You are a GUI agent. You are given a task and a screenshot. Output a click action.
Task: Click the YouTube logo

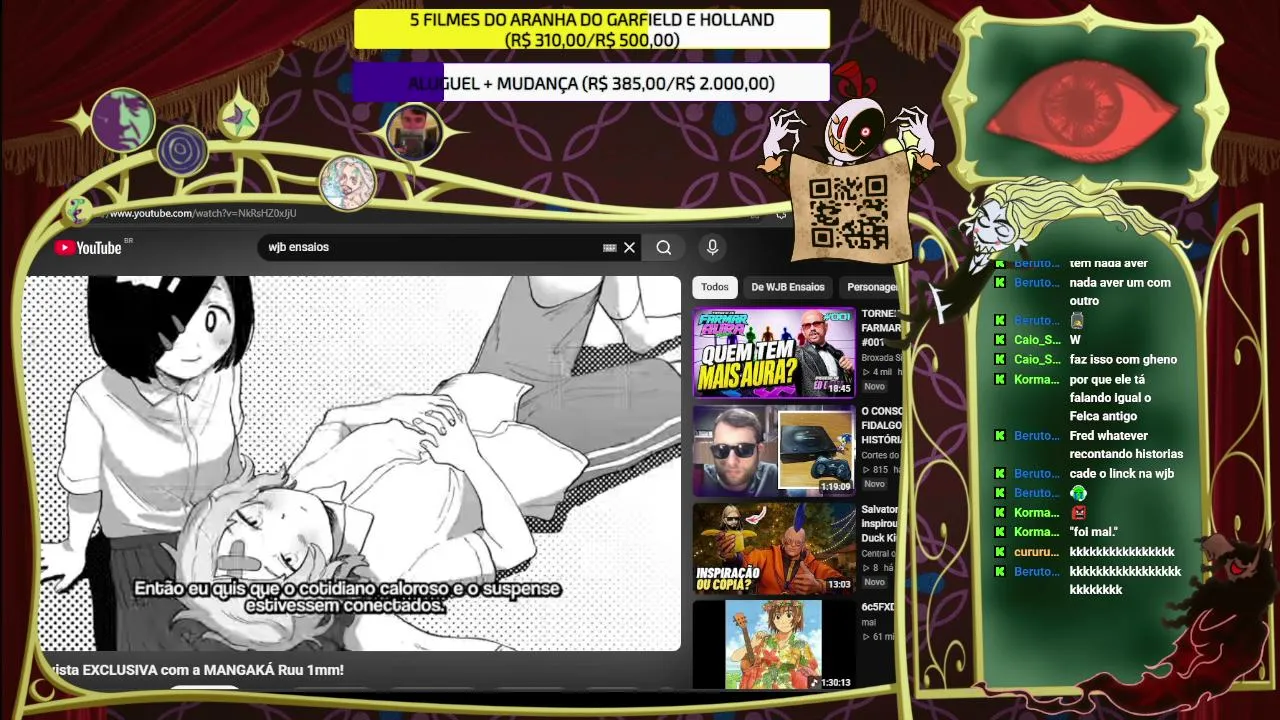pyautogui.click(x=88, y=248)
